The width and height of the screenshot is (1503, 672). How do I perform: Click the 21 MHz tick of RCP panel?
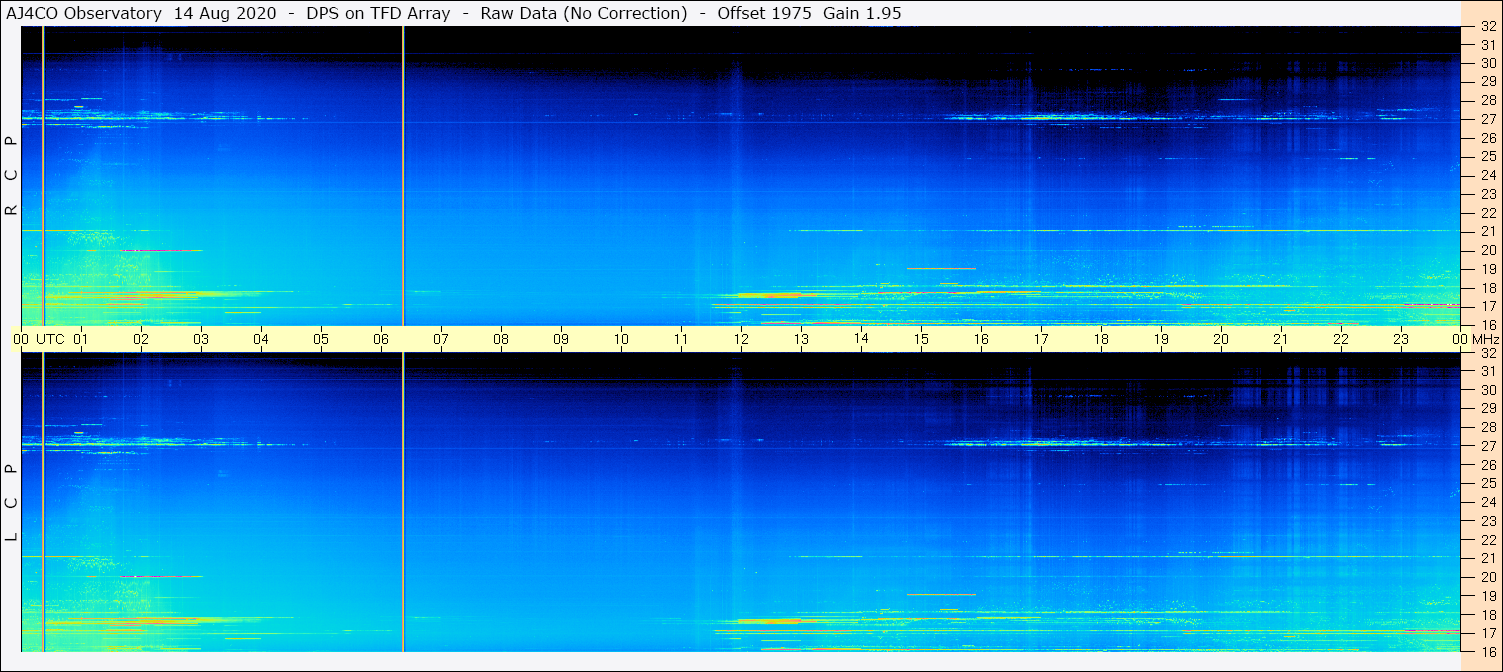[1487, 232]
